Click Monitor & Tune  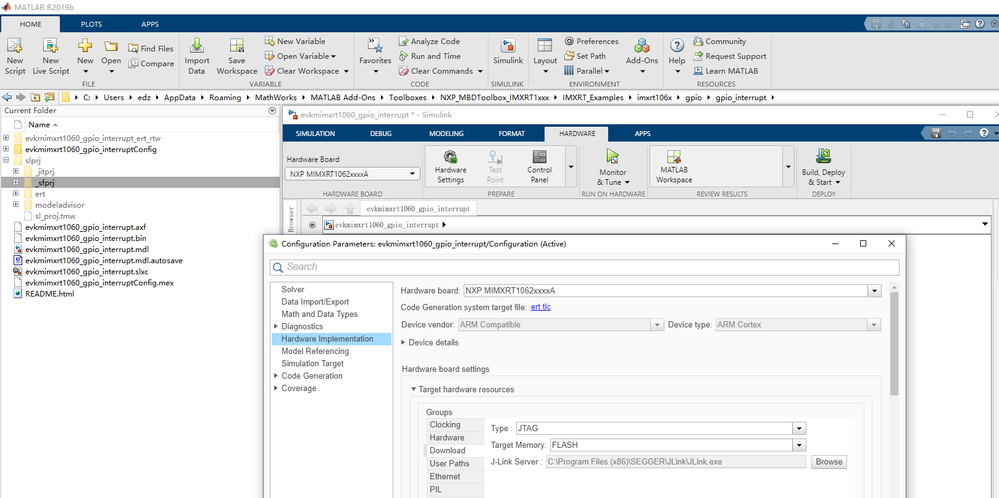point(613,167)
